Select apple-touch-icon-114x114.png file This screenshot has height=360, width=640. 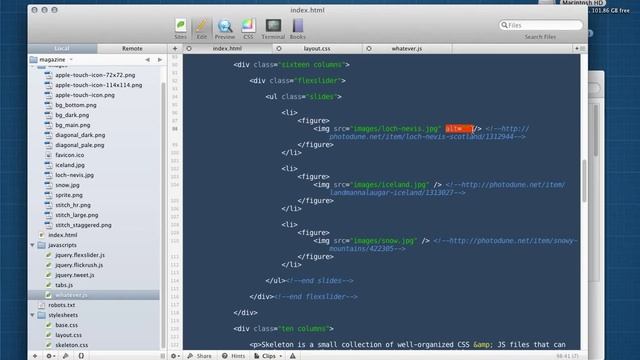point(98,85)
